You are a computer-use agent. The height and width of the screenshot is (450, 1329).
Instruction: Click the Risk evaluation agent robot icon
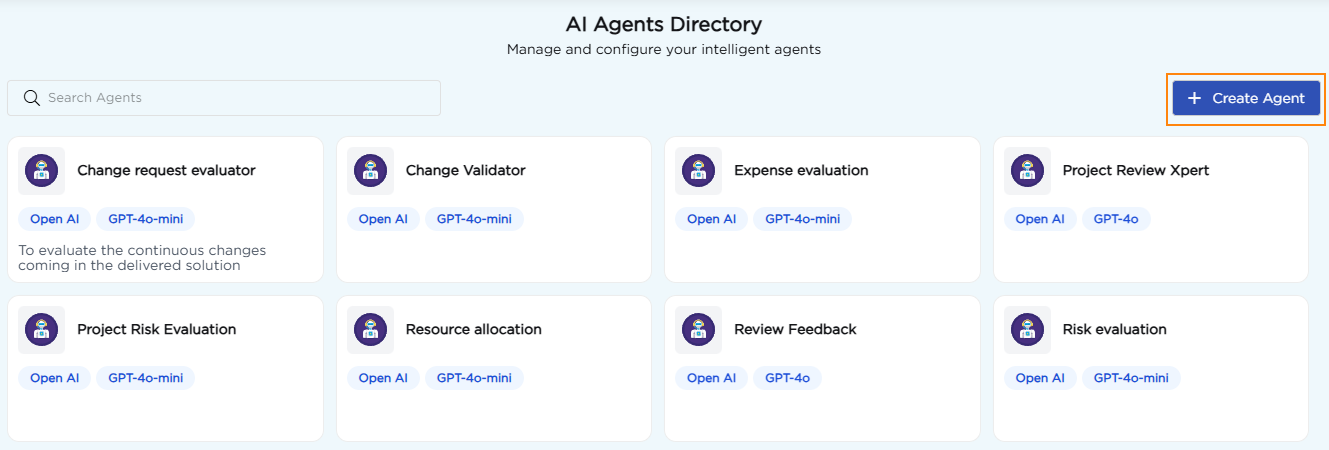click(x=1027, y=329)
